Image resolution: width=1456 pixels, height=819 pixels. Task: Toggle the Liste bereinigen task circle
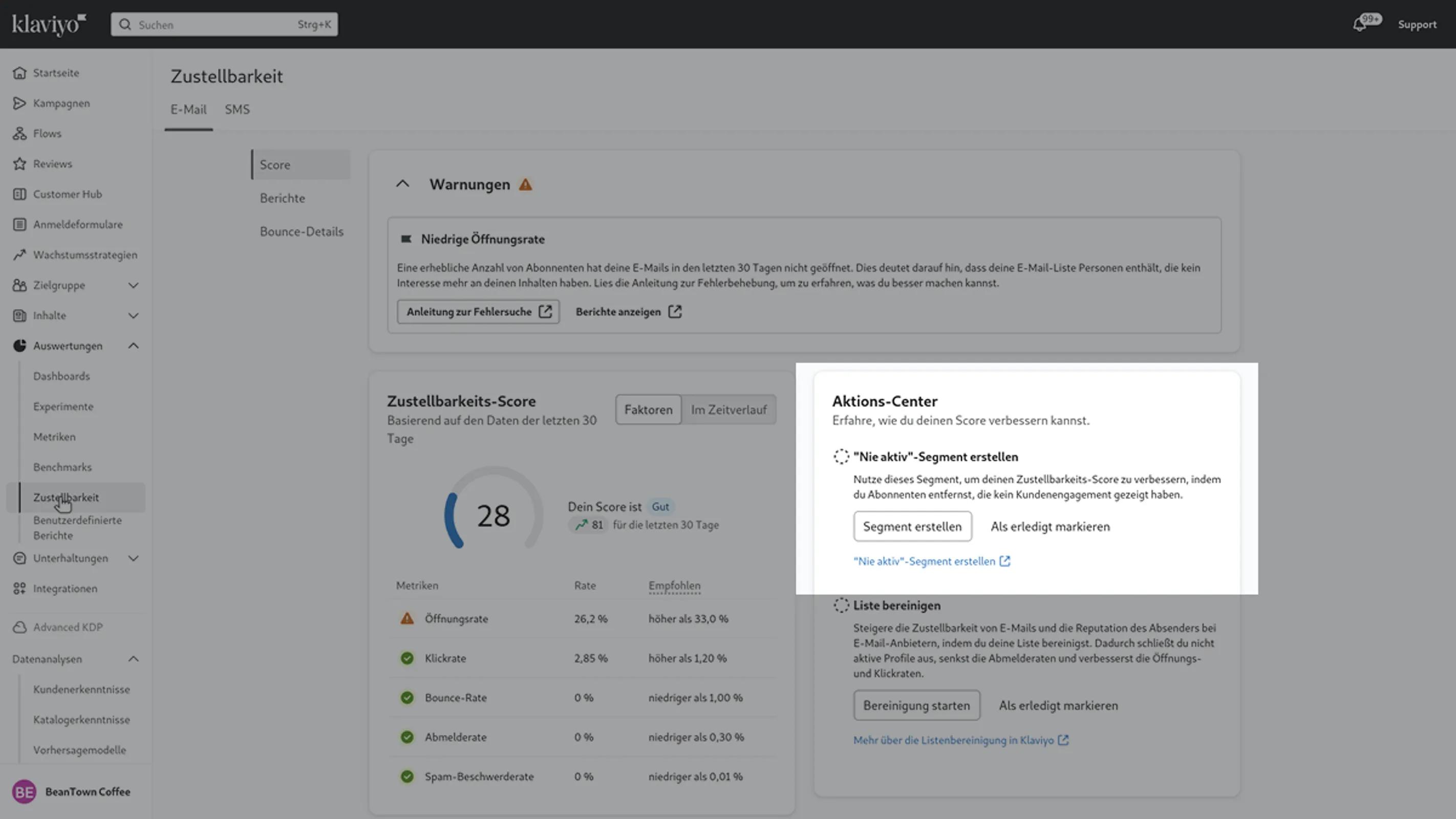(841, 606)
